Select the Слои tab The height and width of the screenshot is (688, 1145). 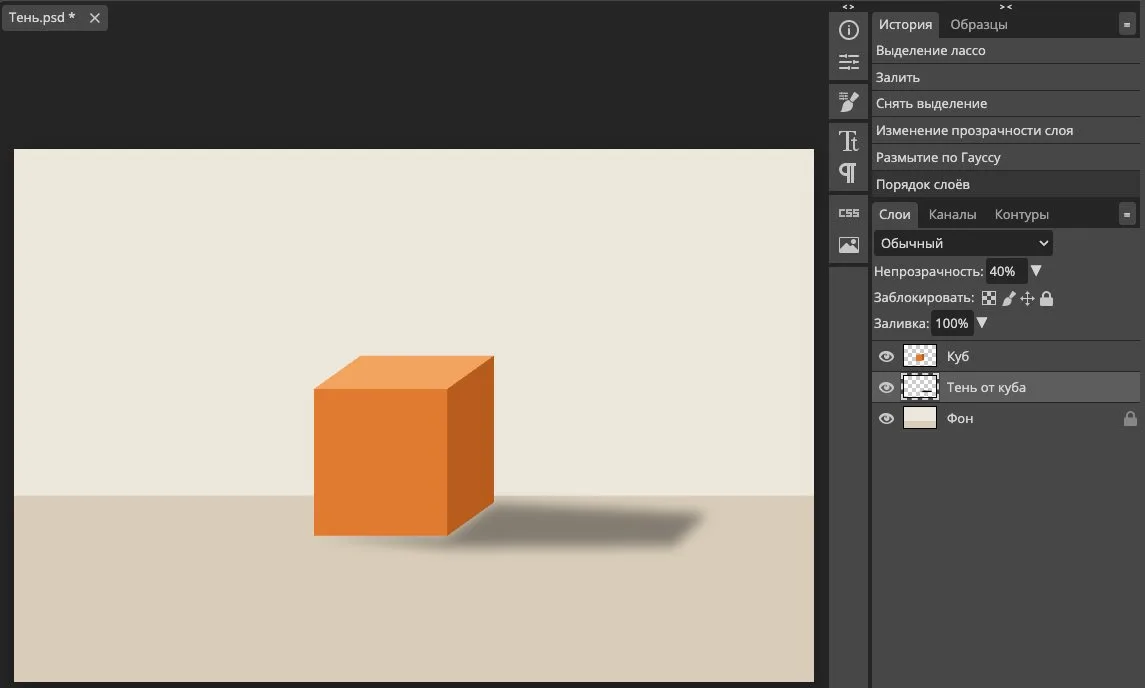coord(895,214)
